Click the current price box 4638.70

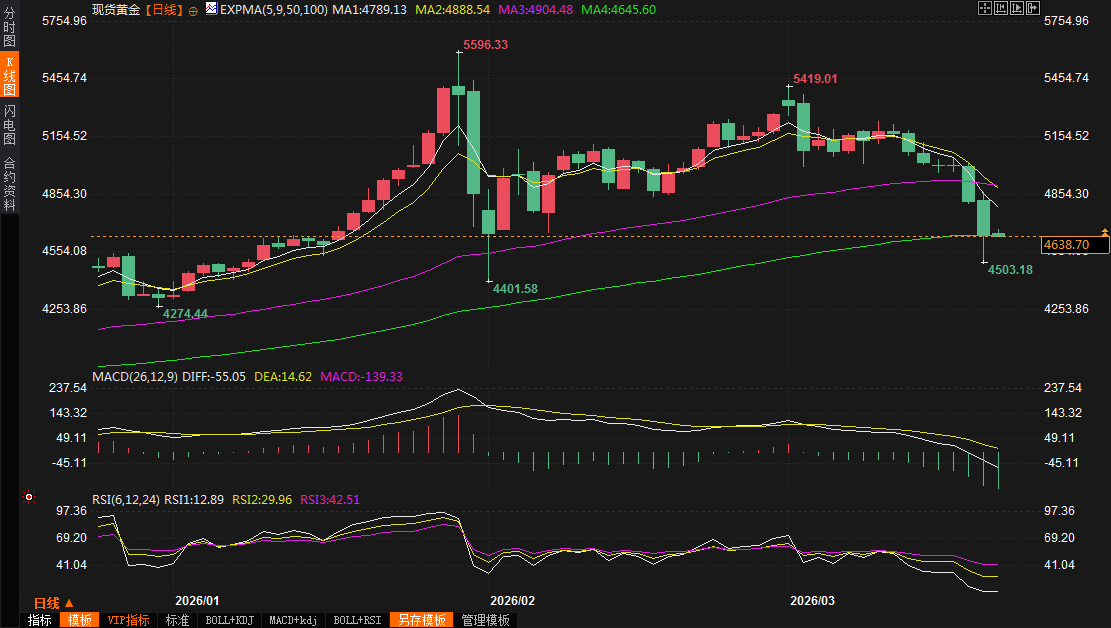(1075, 245)
